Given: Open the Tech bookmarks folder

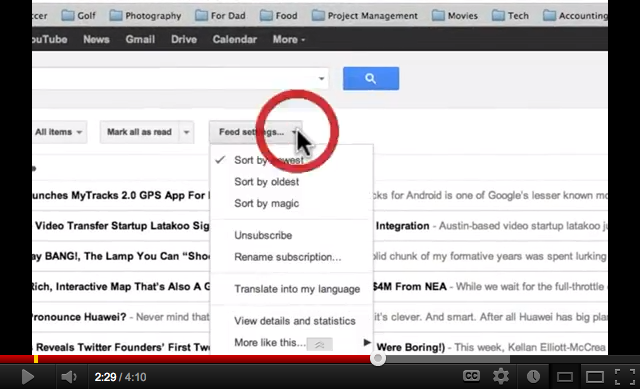Looking at the screenshot, I should [510, 16].
